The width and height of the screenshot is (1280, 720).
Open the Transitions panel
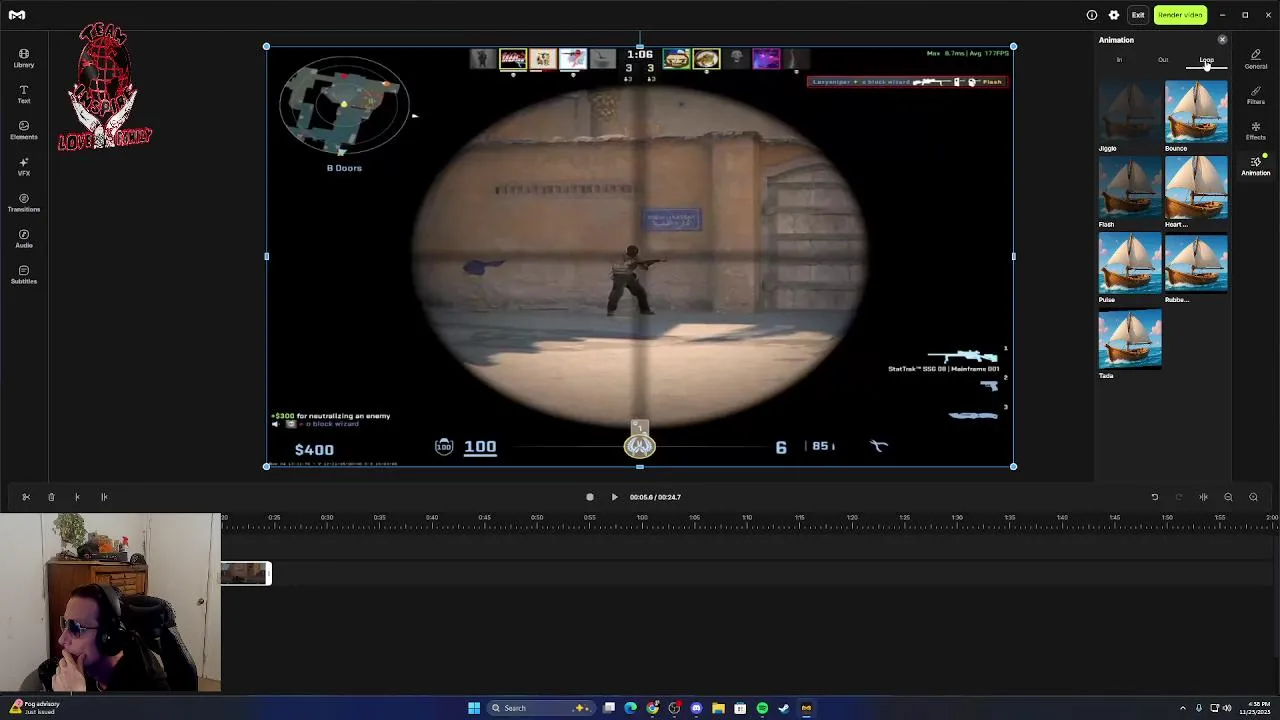[24, 202]
